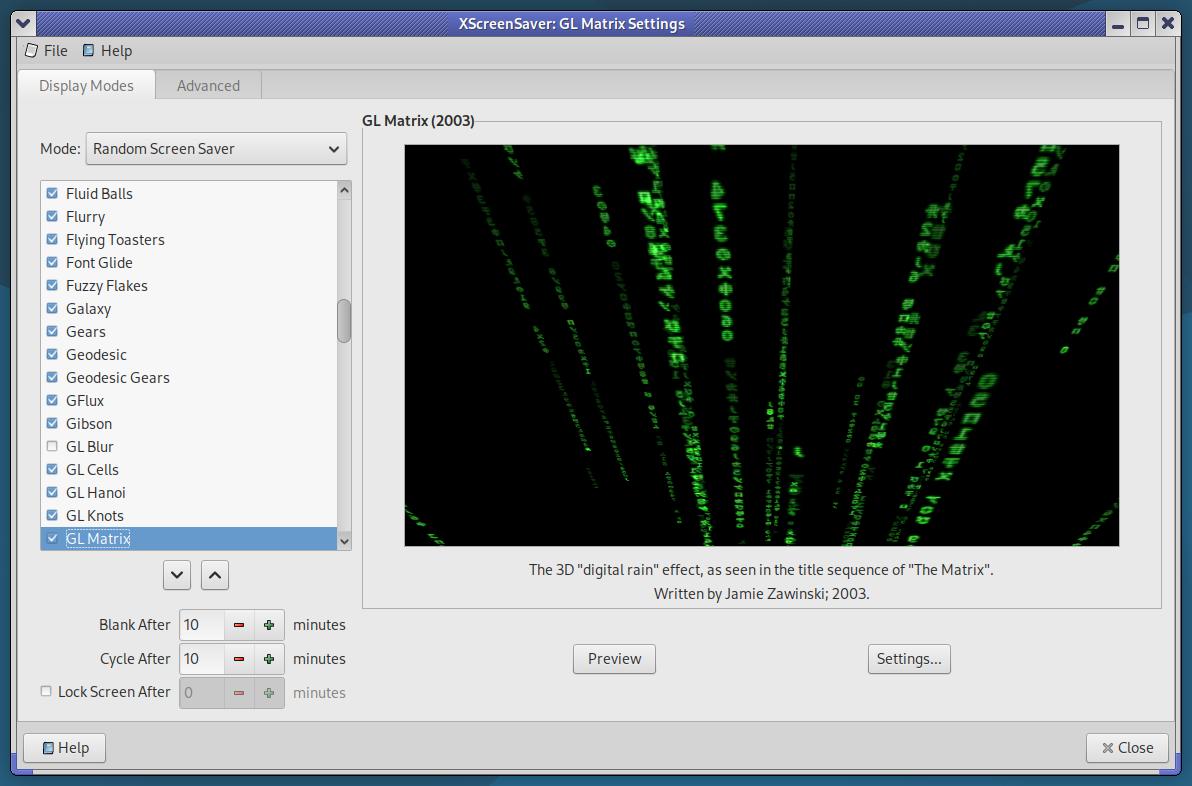Click the Close button at bottom right

1128,748
